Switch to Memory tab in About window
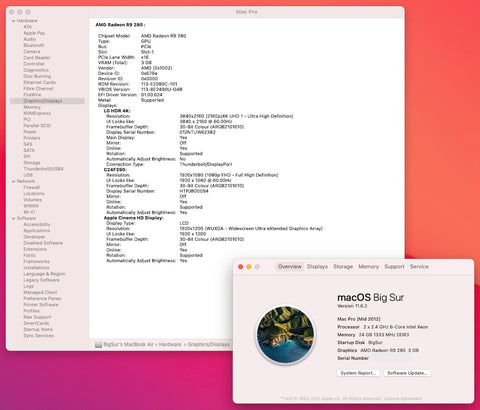This screenshot has height=410, width=480. 368,267
